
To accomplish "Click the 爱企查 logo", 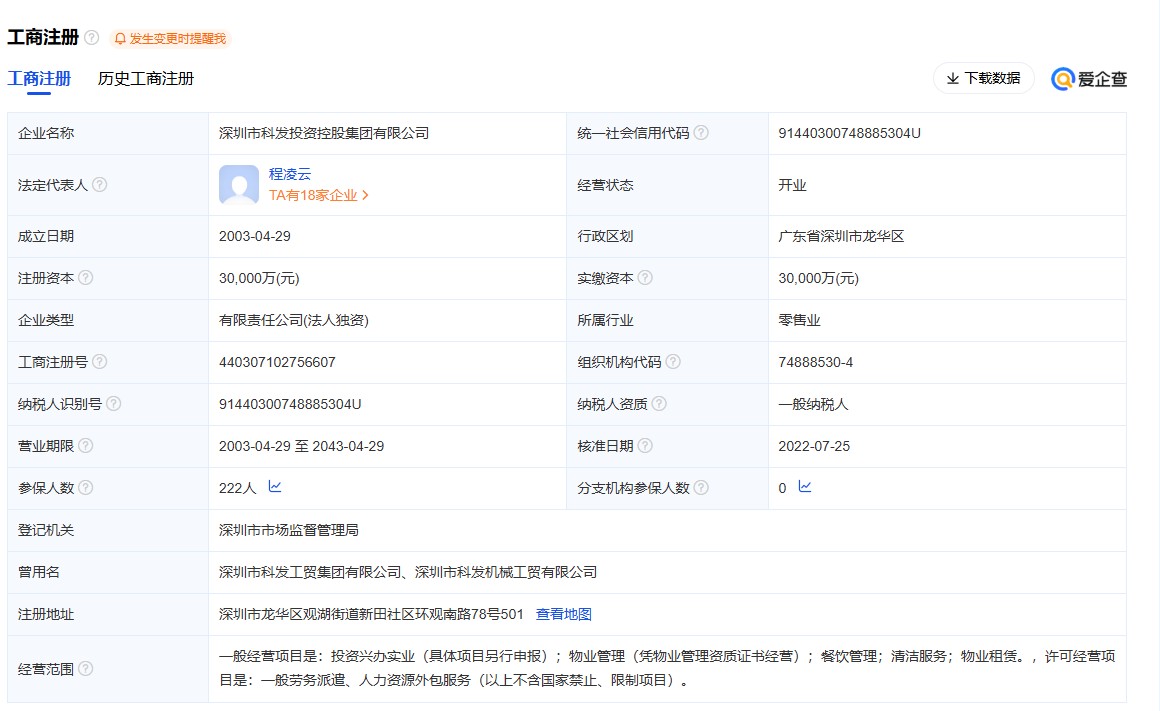I will 1089,79.
